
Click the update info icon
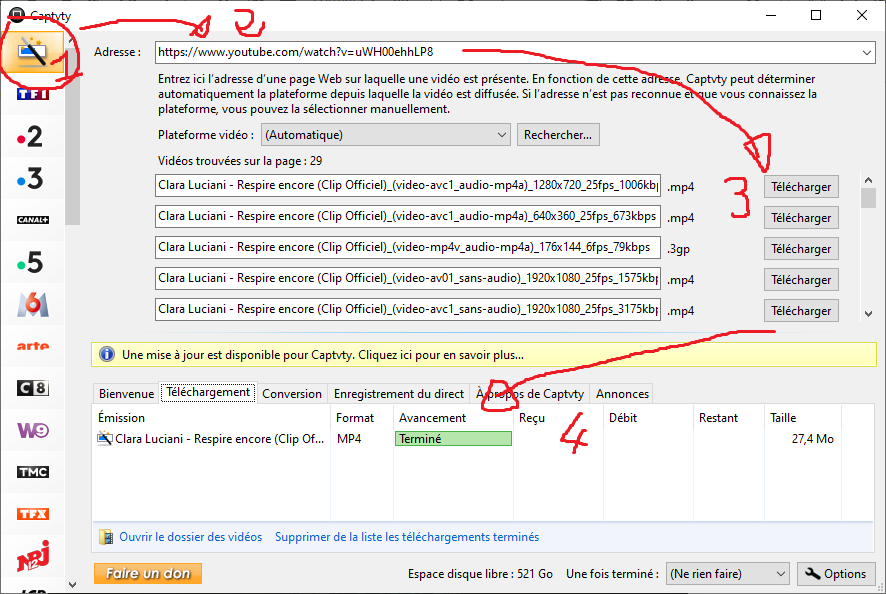click(106, 354)
